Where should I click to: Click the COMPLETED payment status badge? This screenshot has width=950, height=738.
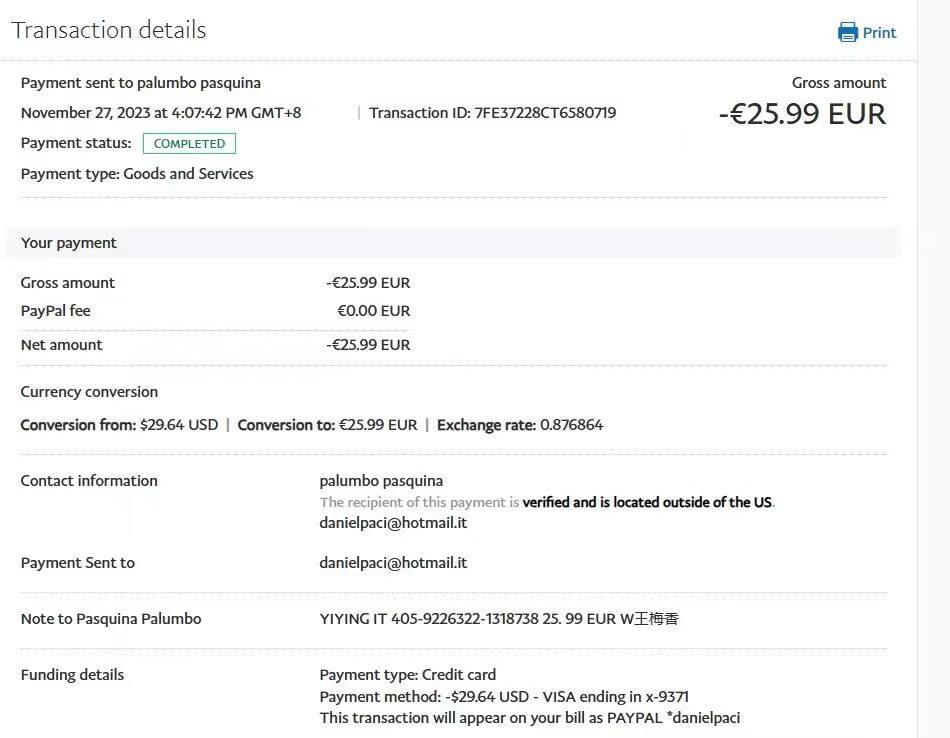click(190, 143)
